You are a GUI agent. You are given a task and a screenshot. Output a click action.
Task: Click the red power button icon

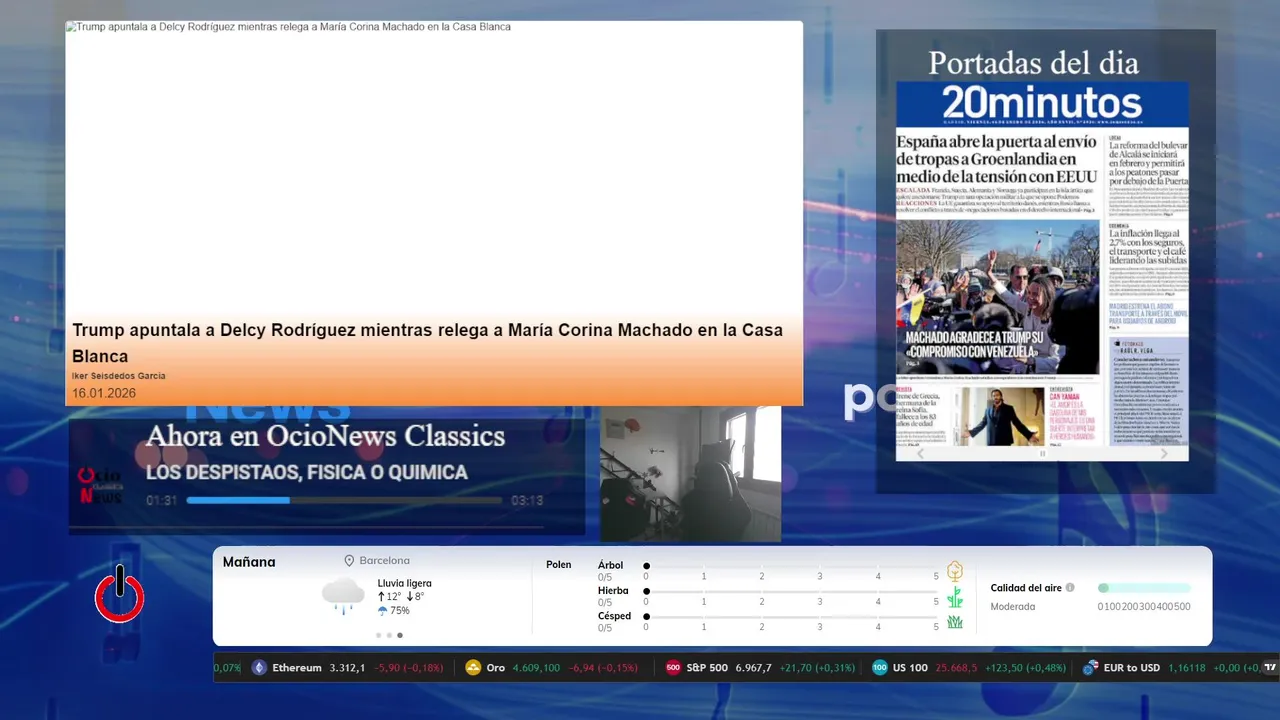(120, 595)
